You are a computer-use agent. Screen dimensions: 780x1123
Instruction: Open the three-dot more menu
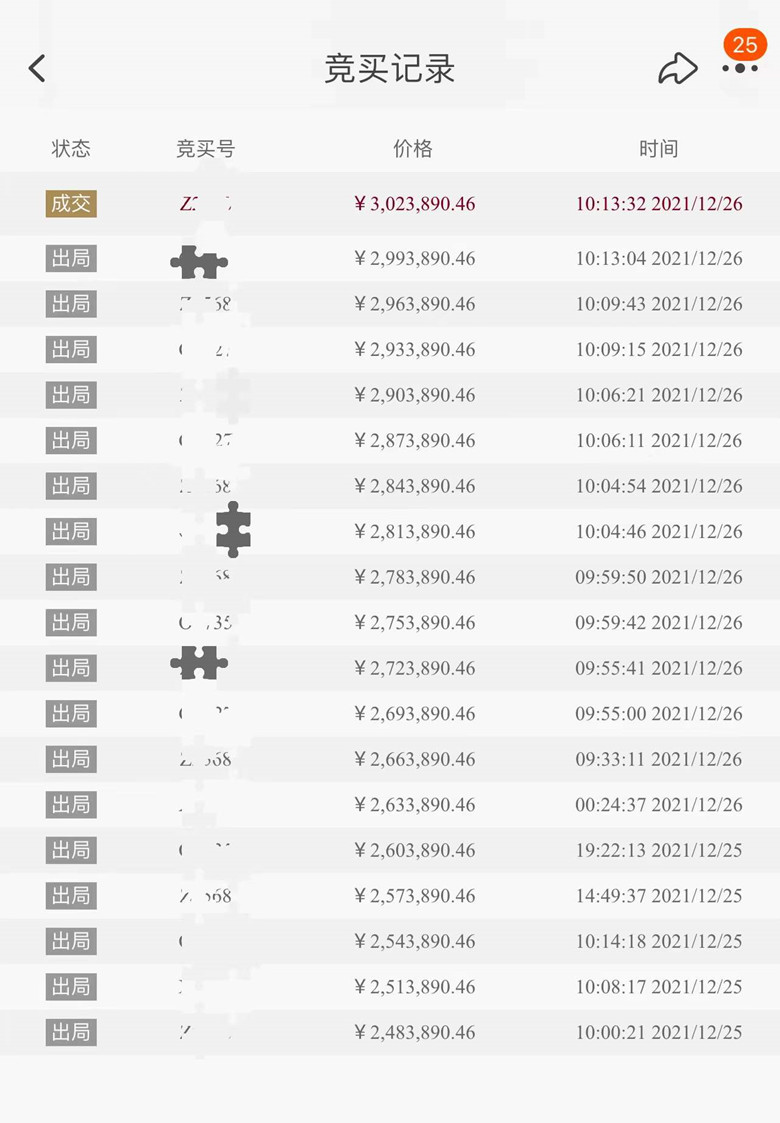[740, 69]
